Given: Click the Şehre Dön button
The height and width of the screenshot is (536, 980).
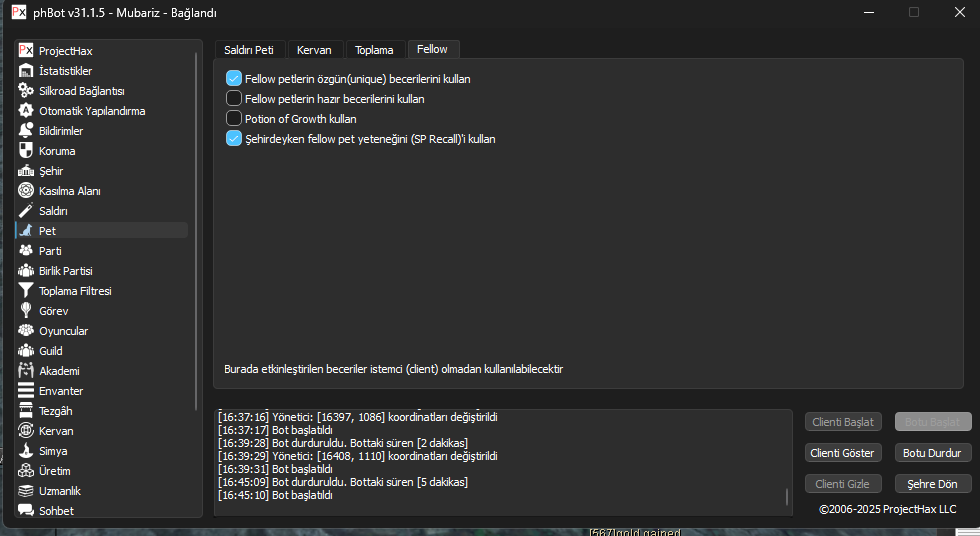Looking at the screenshot, I should coord(932,484).
